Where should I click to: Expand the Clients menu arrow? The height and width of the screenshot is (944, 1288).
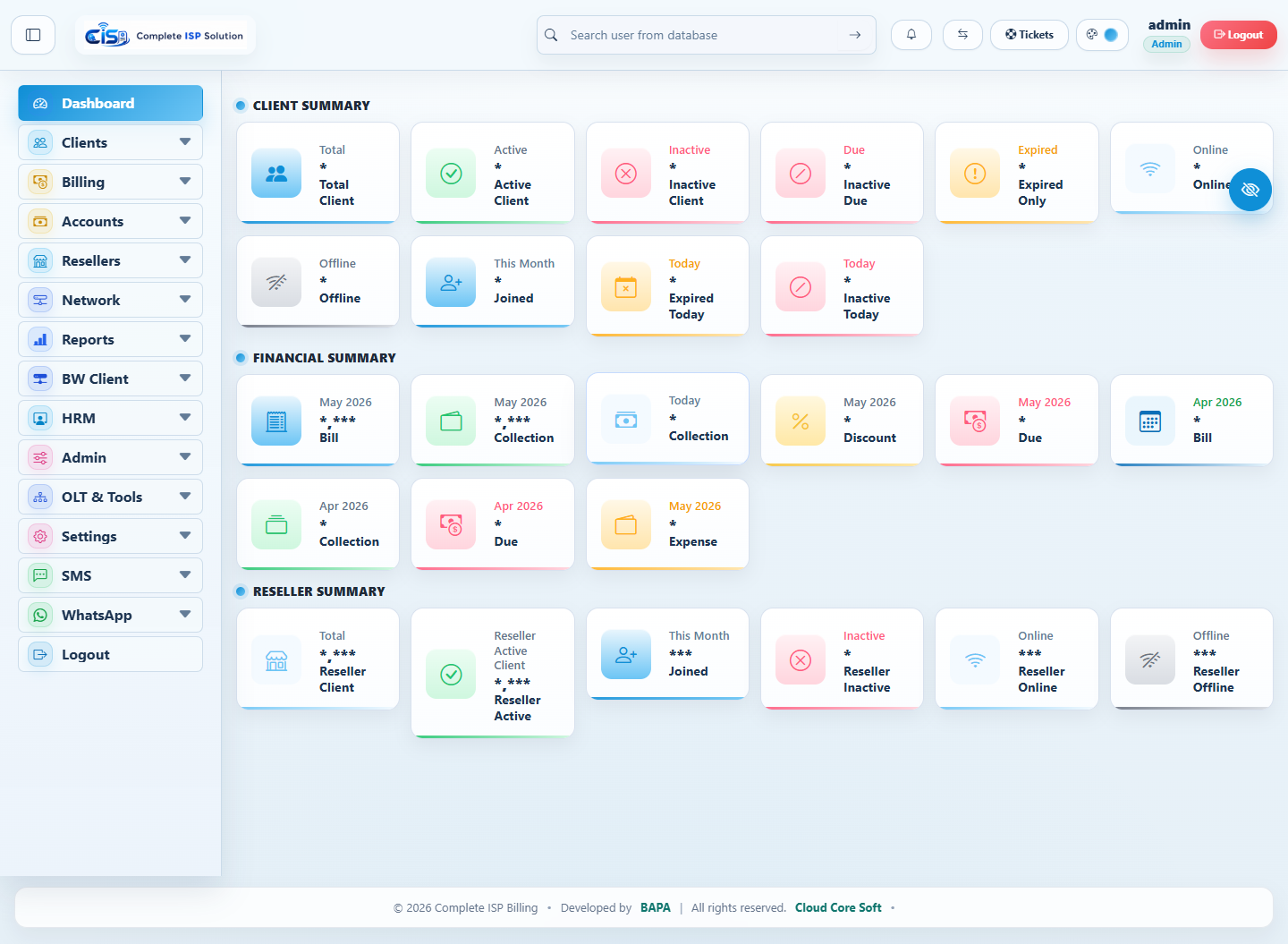click(x=185, y=142)
